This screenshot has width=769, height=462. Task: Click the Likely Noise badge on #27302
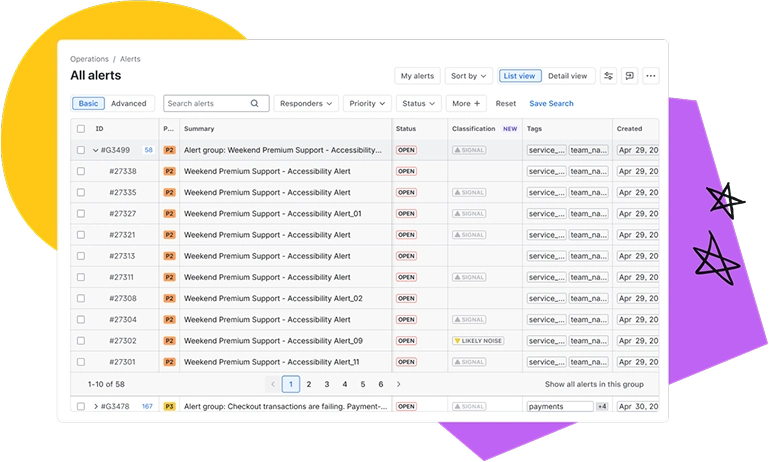(x=477, y=341)
